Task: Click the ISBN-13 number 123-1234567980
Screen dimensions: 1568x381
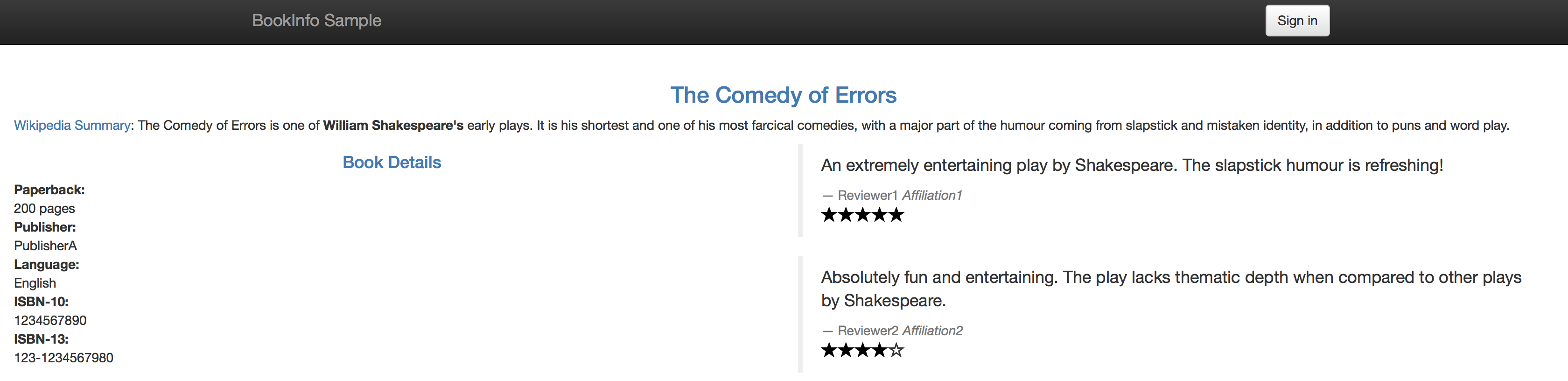Action: [x=63, y=358]
